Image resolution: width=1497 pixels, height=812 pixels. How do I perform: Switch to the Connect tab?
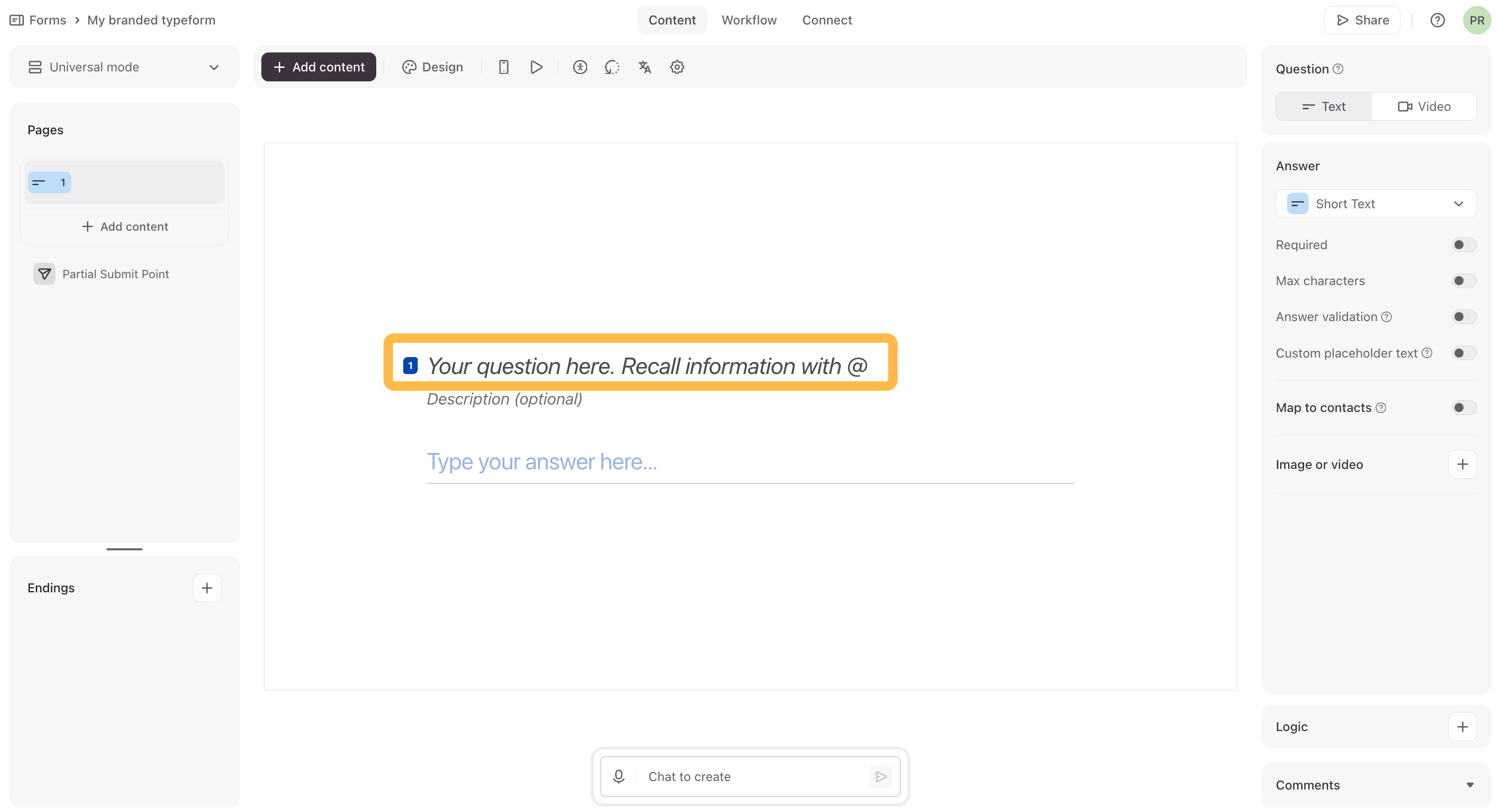coord(827,20)
